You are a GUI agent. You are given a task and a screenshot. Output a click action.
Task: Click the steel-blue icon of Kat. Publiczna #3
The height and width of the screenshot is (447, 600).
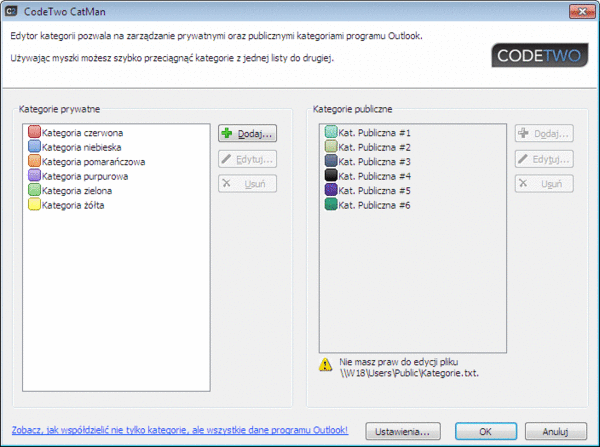331,161
